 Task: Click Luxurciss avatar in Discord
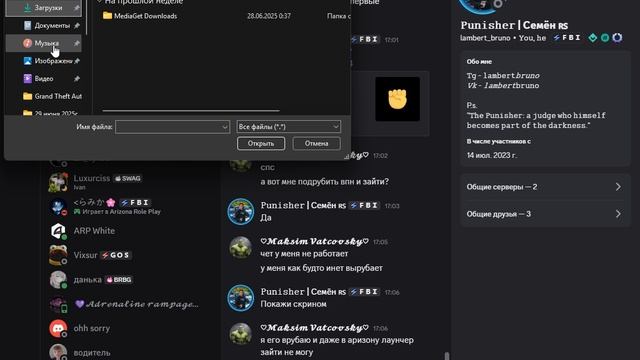click(x=58, y=182)
